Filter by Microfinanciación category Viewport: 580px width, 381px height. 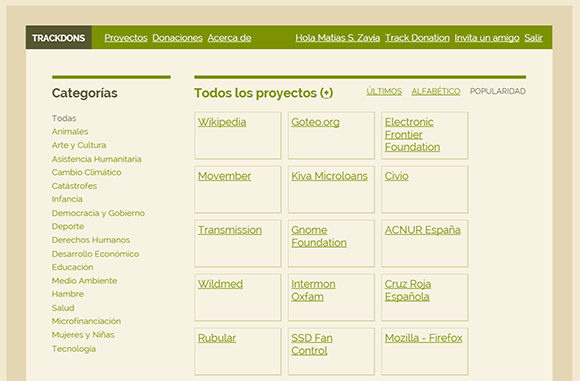point(86,321)
